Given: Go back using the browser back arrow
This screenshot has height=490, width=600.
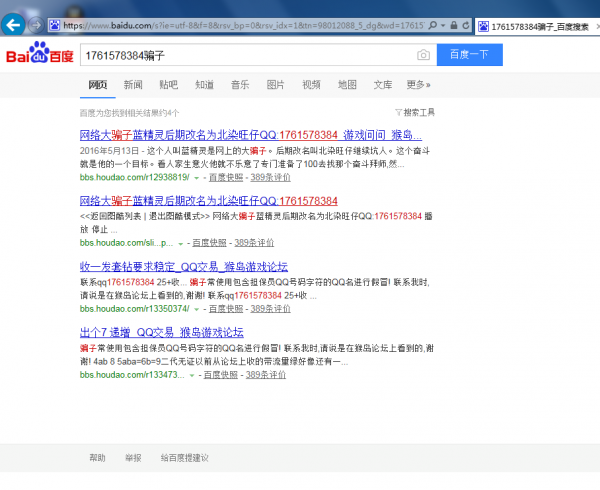Looking at the screenshot, I should pyautogui.click(x=13, y=26).
